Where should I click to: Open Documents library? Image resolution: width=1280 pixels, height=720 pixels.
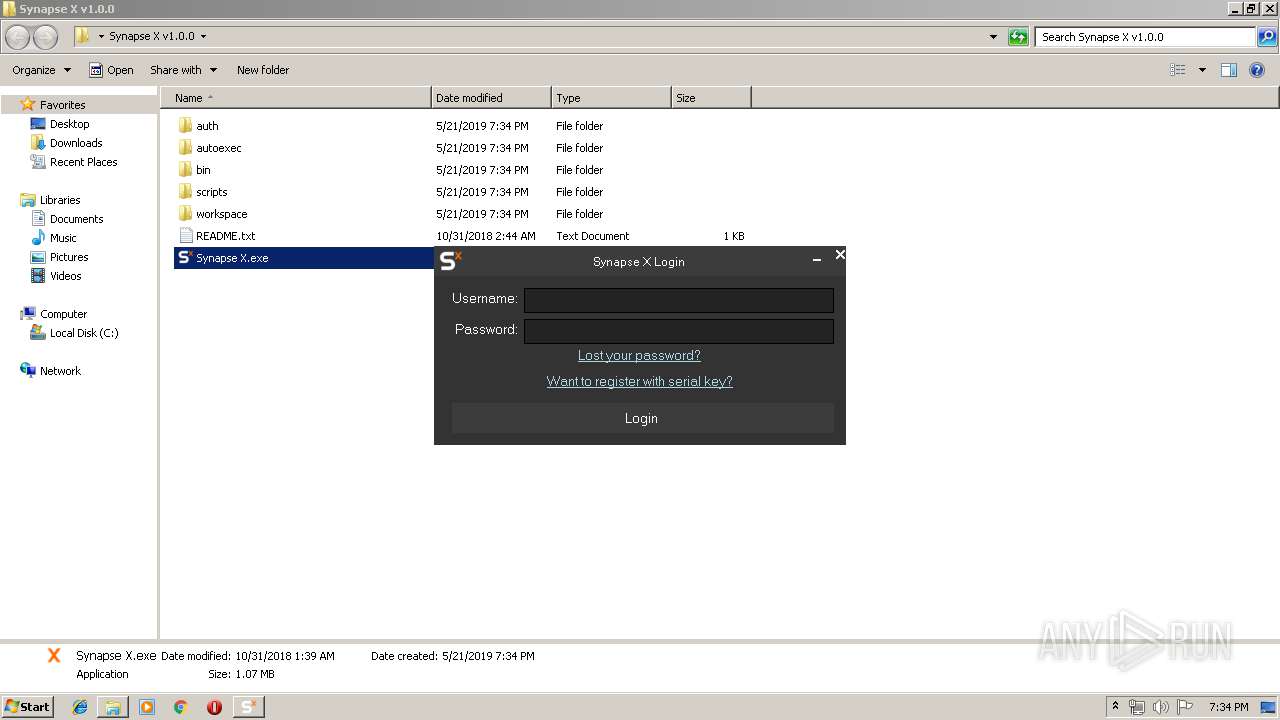tap(76, 219)
